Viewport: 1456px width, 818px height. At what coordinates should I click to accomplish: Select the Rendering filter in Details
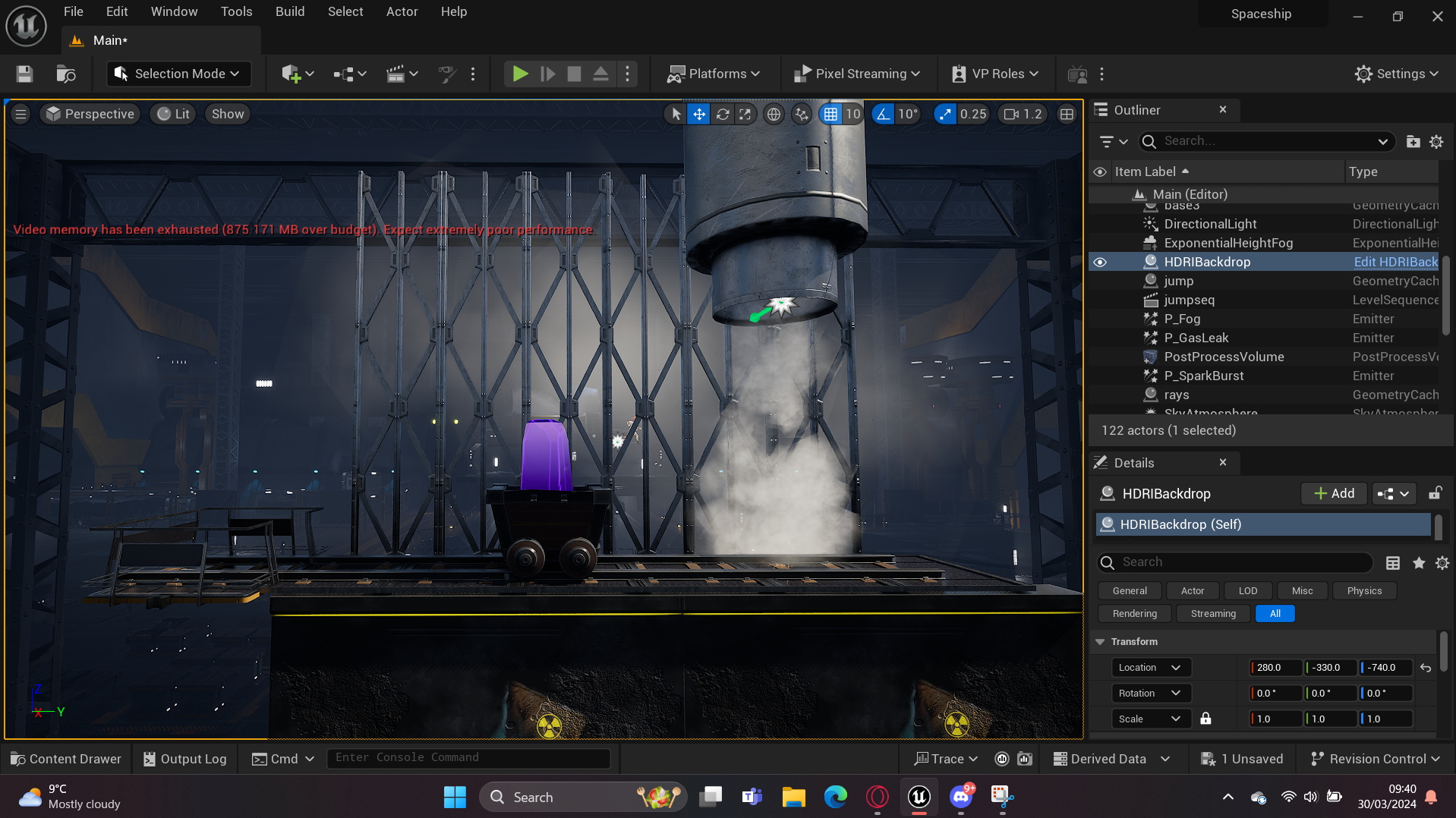(1135, 613)
